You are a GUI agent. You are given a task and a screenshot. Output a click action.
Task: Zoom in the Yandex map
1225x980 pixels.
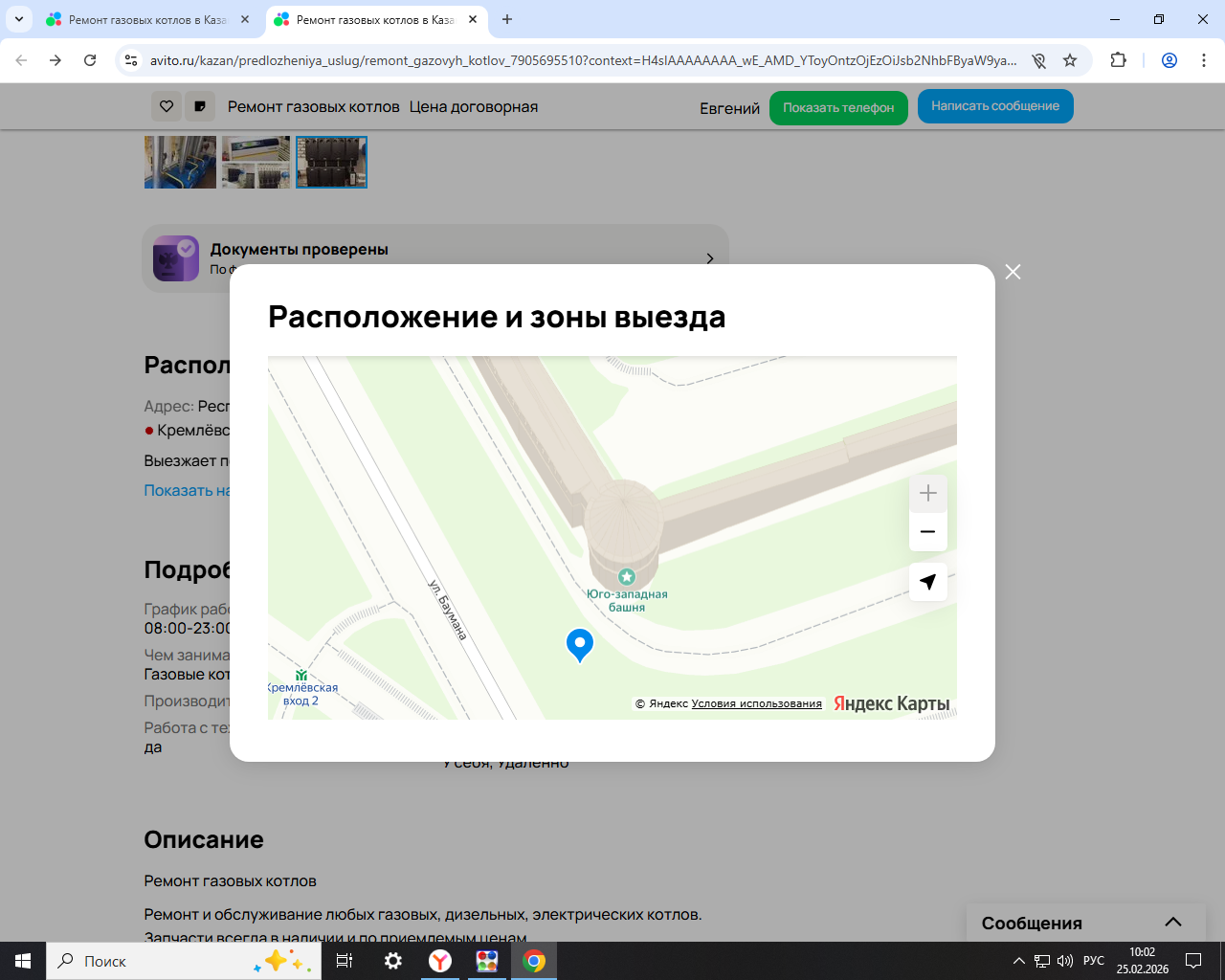tap(927, 494)
